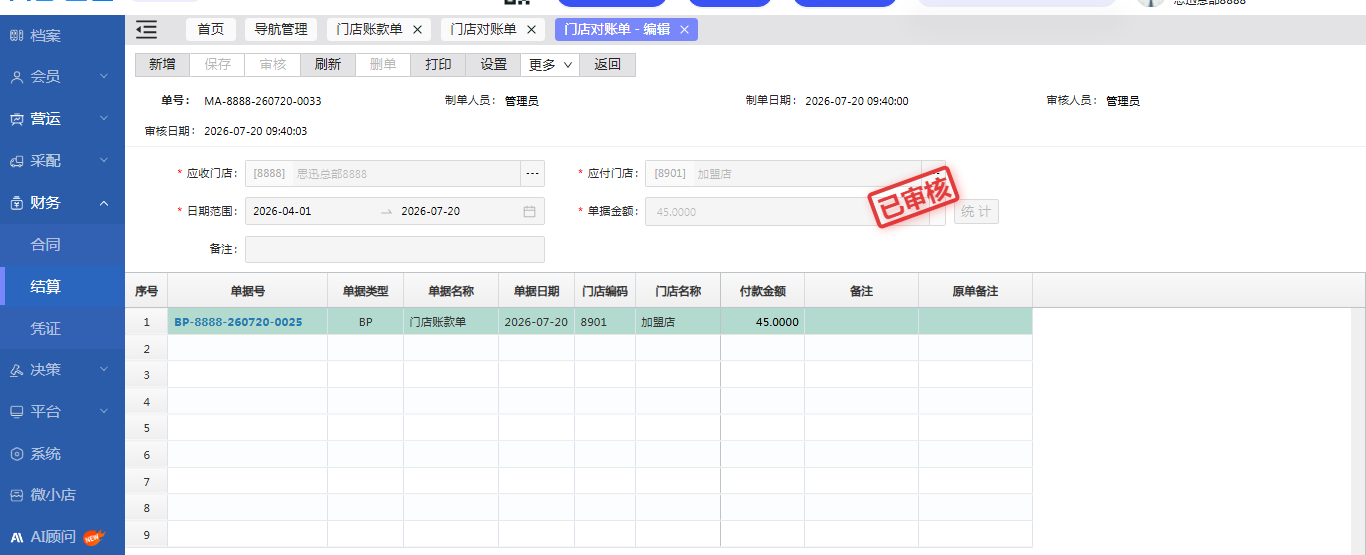Click the 45.0000 amount cell in row 1

[762, 322]
